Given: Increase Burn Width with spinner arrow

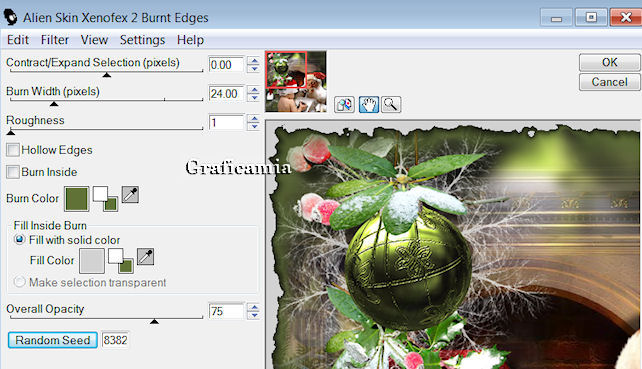Looking at the screenshot, I should (254, 90).
